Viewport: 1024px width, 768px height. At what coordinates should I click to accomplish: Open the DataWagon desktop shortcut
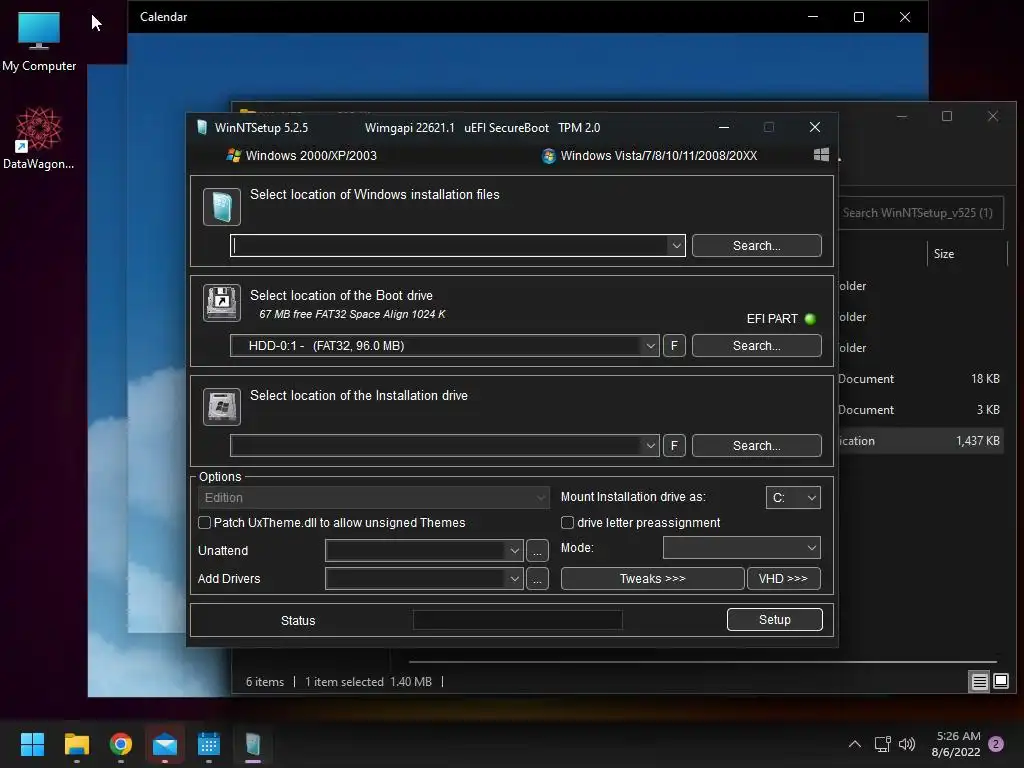[39, 138]
